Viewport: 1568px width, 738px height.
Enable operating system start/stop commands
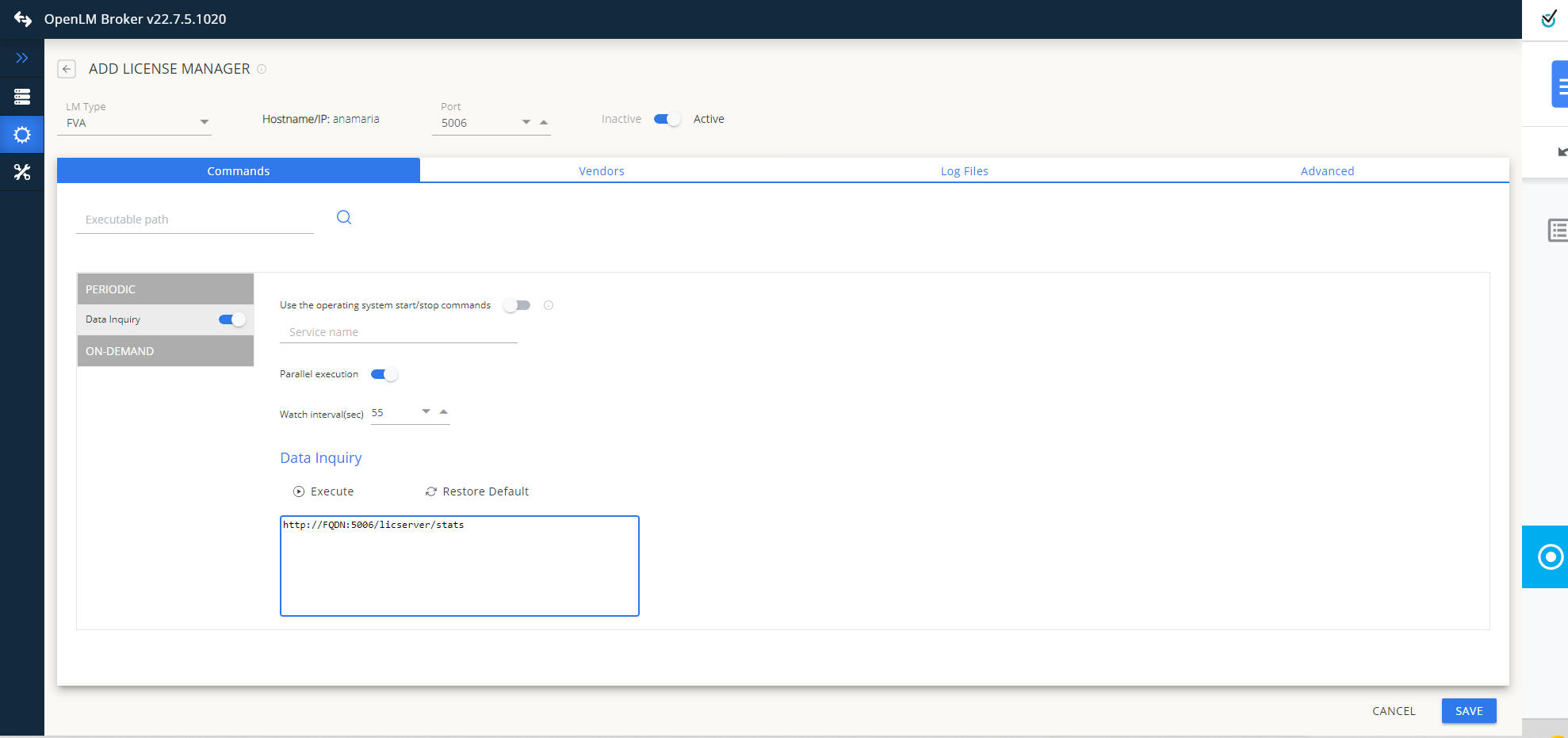518,304
